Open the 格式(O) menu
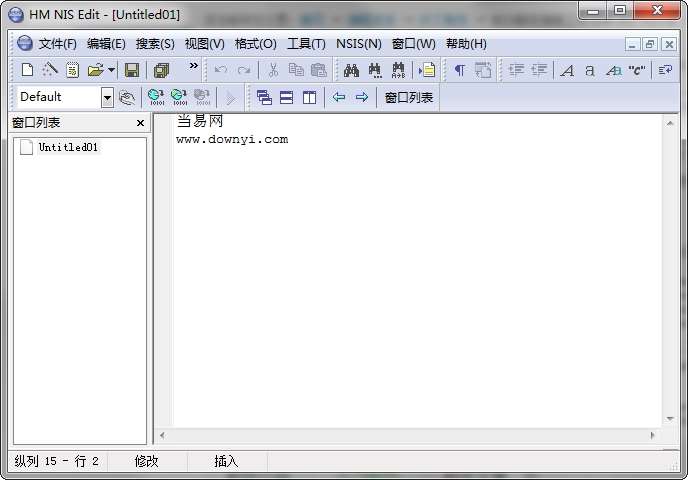The width and height of the screenshot is (688, 480). tap(256, 44)
